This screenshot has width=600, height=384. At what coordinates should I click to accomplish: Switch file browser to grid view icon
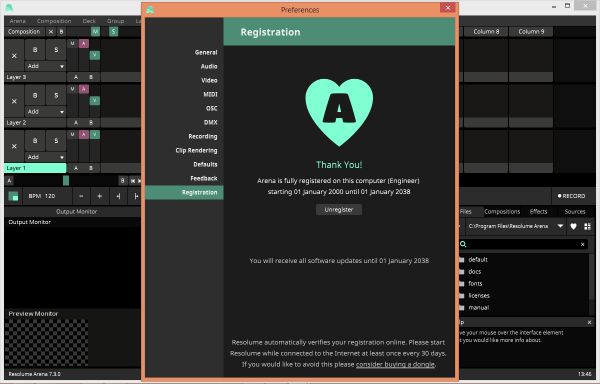pyautogui.click(x=587, y=226)
